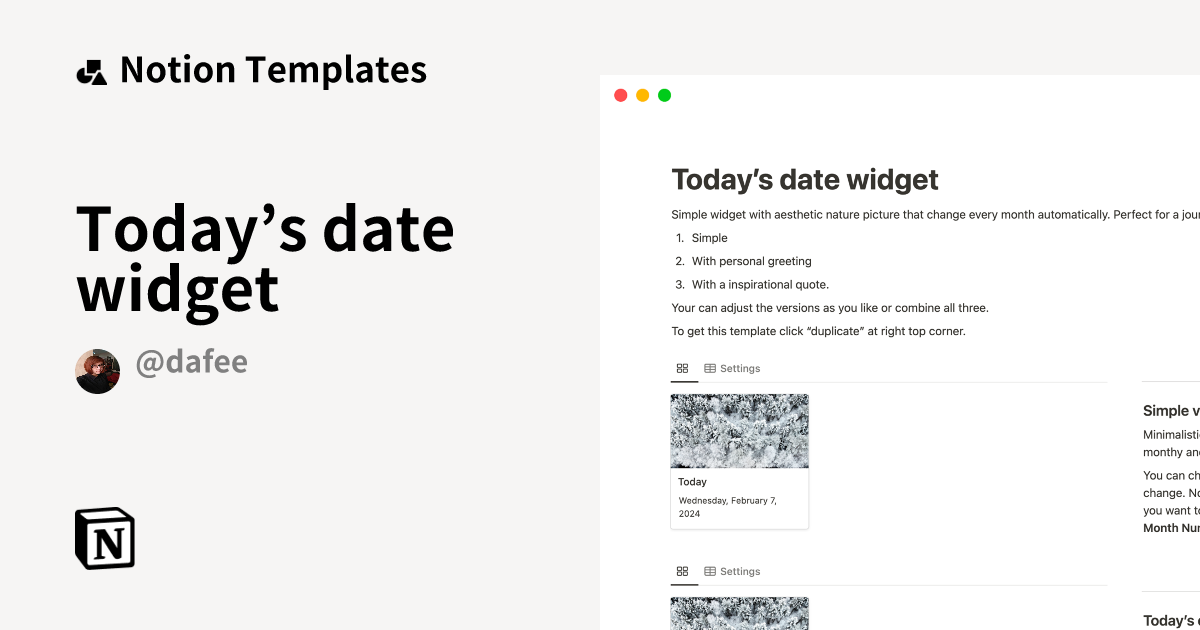Viewport: 1200px width, 630px height.
Task: Select the gallery view grid icon above Today card
Action: [x=683, y=367]
